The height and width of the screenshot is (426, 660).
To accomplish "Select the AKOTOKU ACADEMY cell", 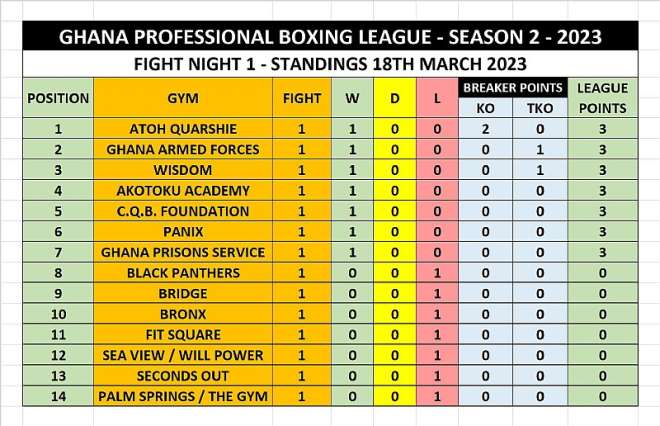I will [183, 190].
